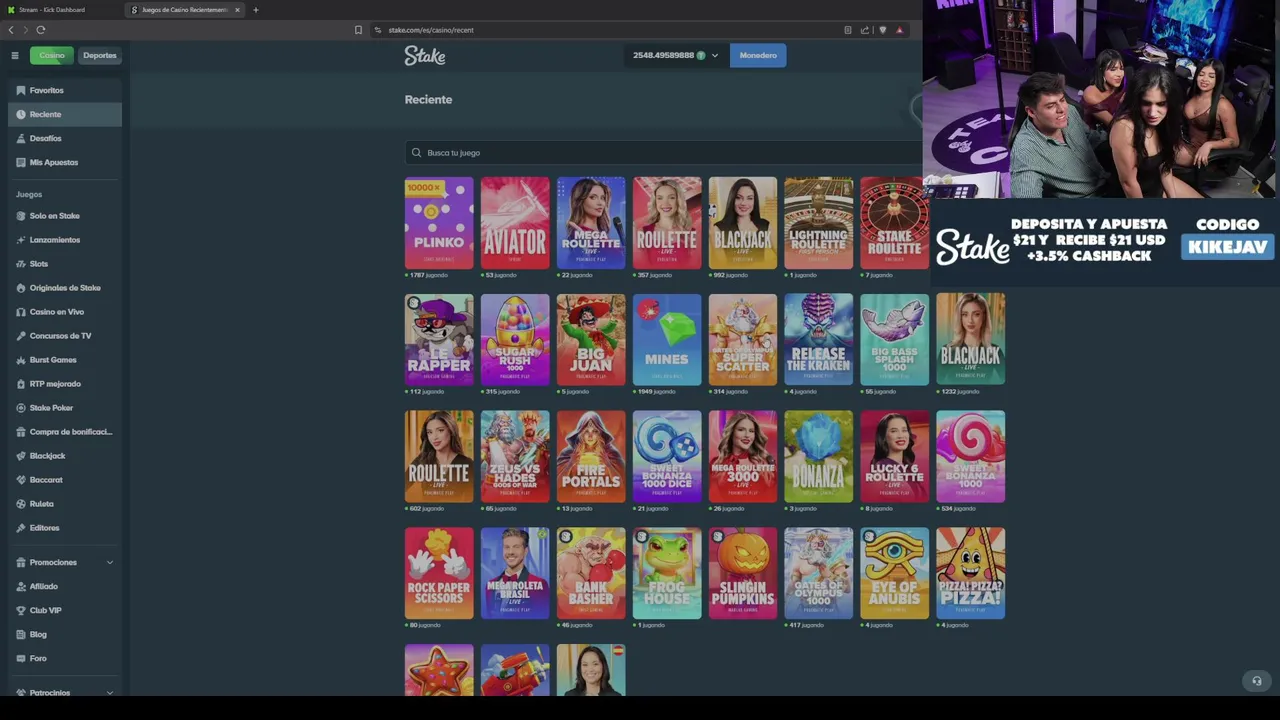Viewport: 1280px width, 720px height.
Task: Open Originales de Stake category
Action: point(65,288)
